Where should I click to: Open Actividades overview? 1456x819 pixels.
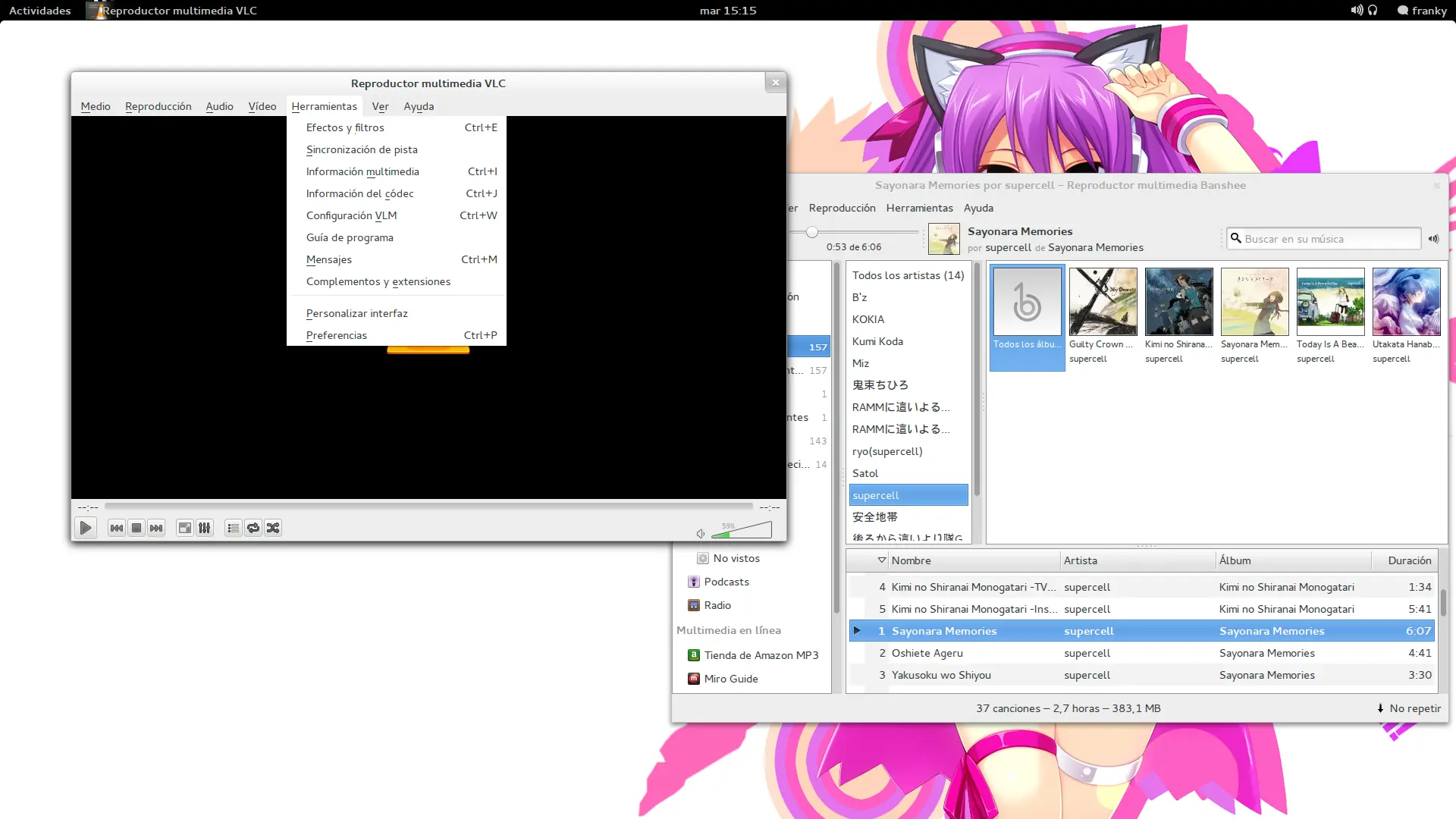coord(39,11)
